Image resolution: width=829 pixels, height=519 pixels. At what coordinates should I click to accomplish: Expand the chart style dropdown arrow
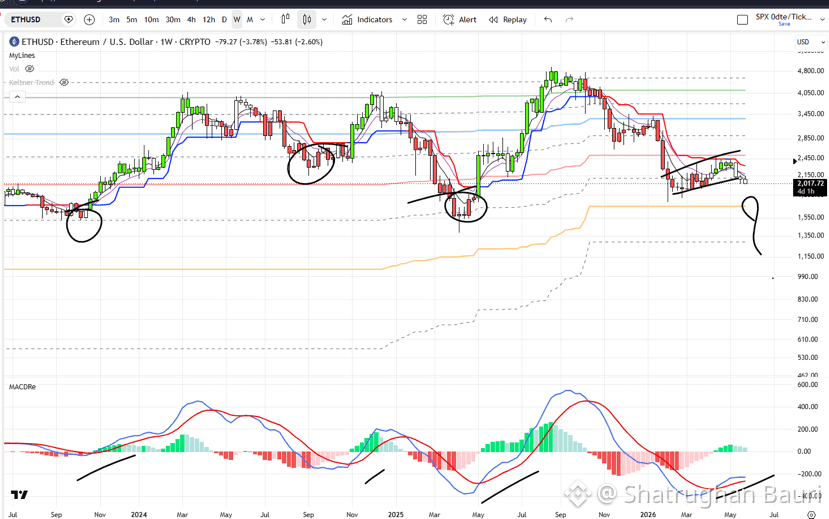(x=324, y=20)
